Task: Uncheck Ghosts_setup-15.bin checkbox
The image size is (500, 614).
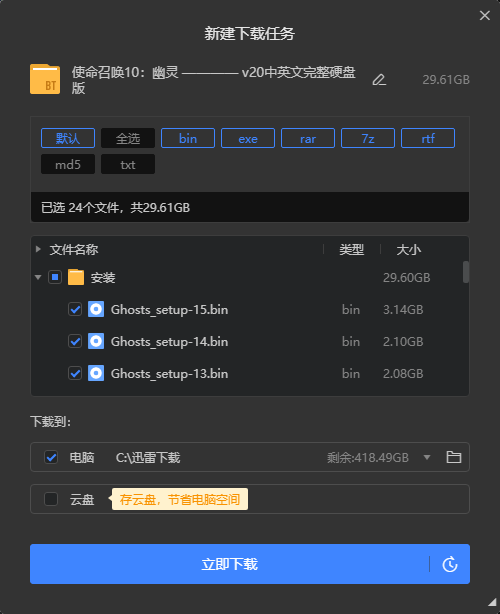Action: click(75, 309)
